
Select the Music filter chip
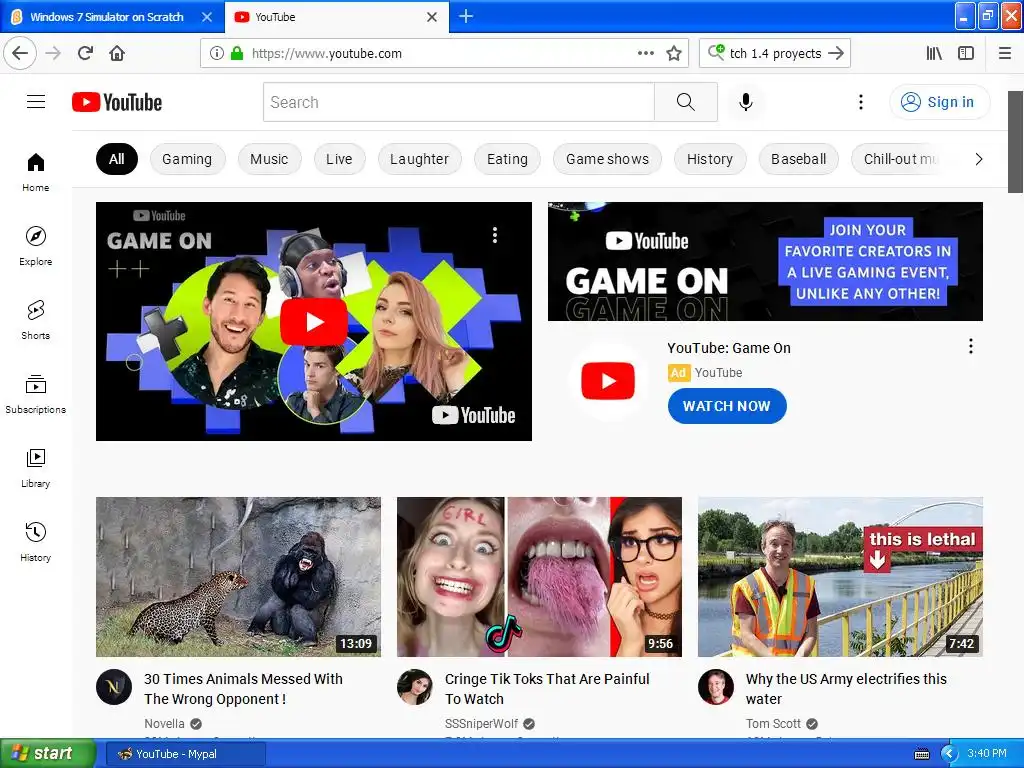(x=269, y=159)
